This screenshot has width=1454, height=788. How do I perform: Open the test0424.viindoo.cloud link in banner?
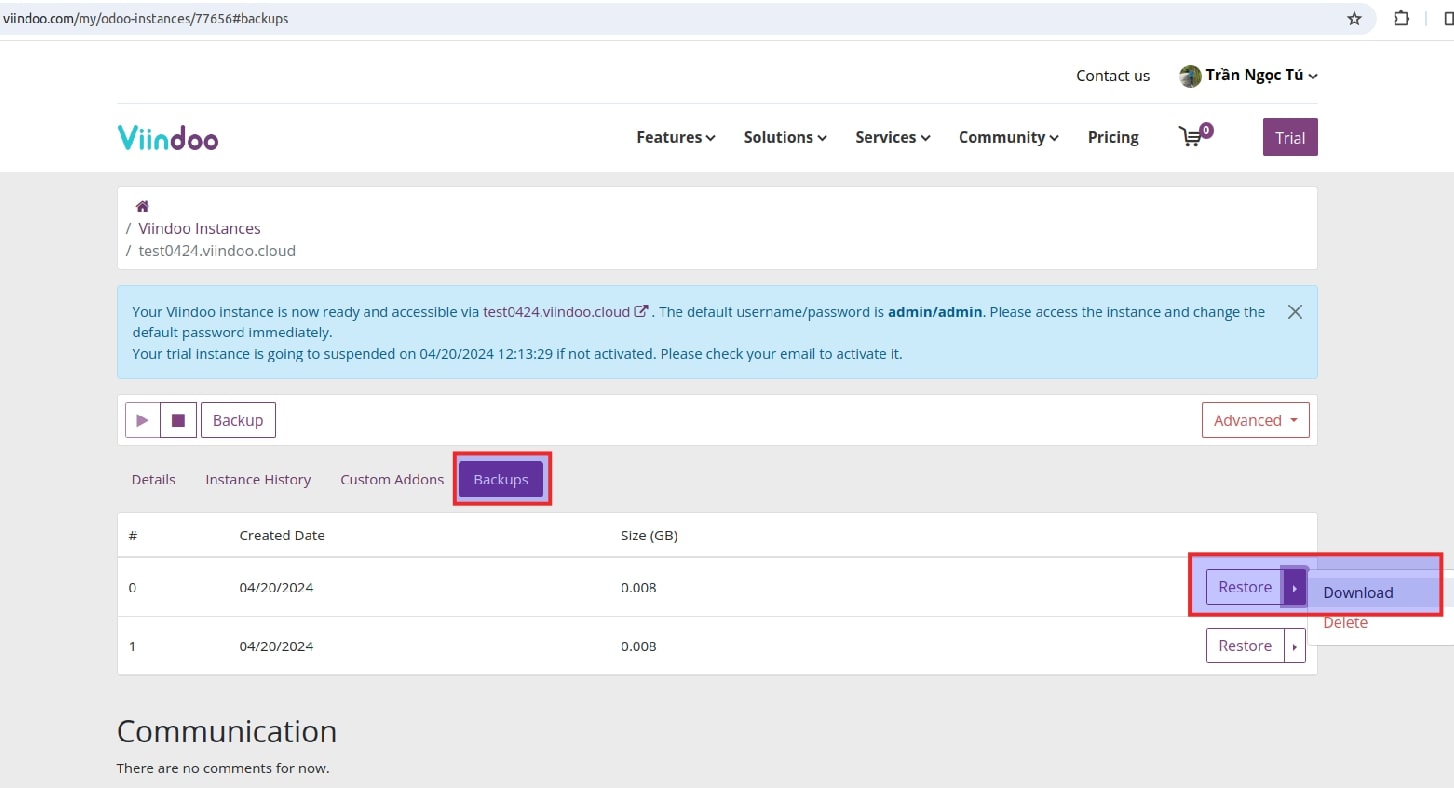(x=557, y=312)
